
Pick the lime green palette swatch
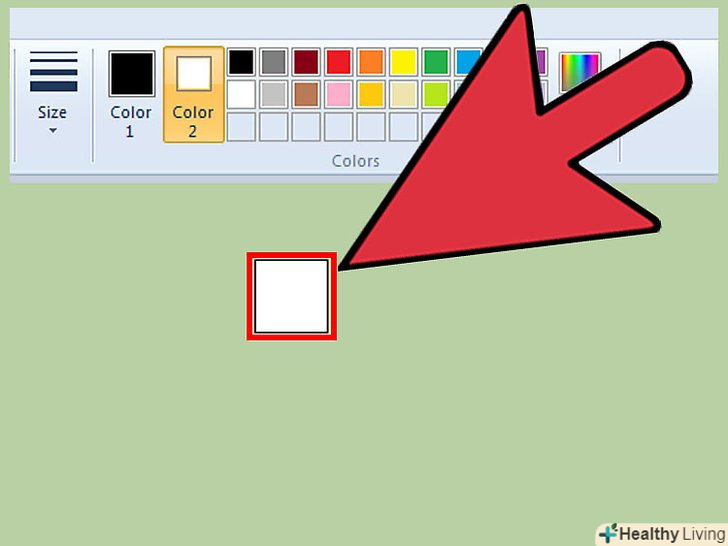(436, 94)
